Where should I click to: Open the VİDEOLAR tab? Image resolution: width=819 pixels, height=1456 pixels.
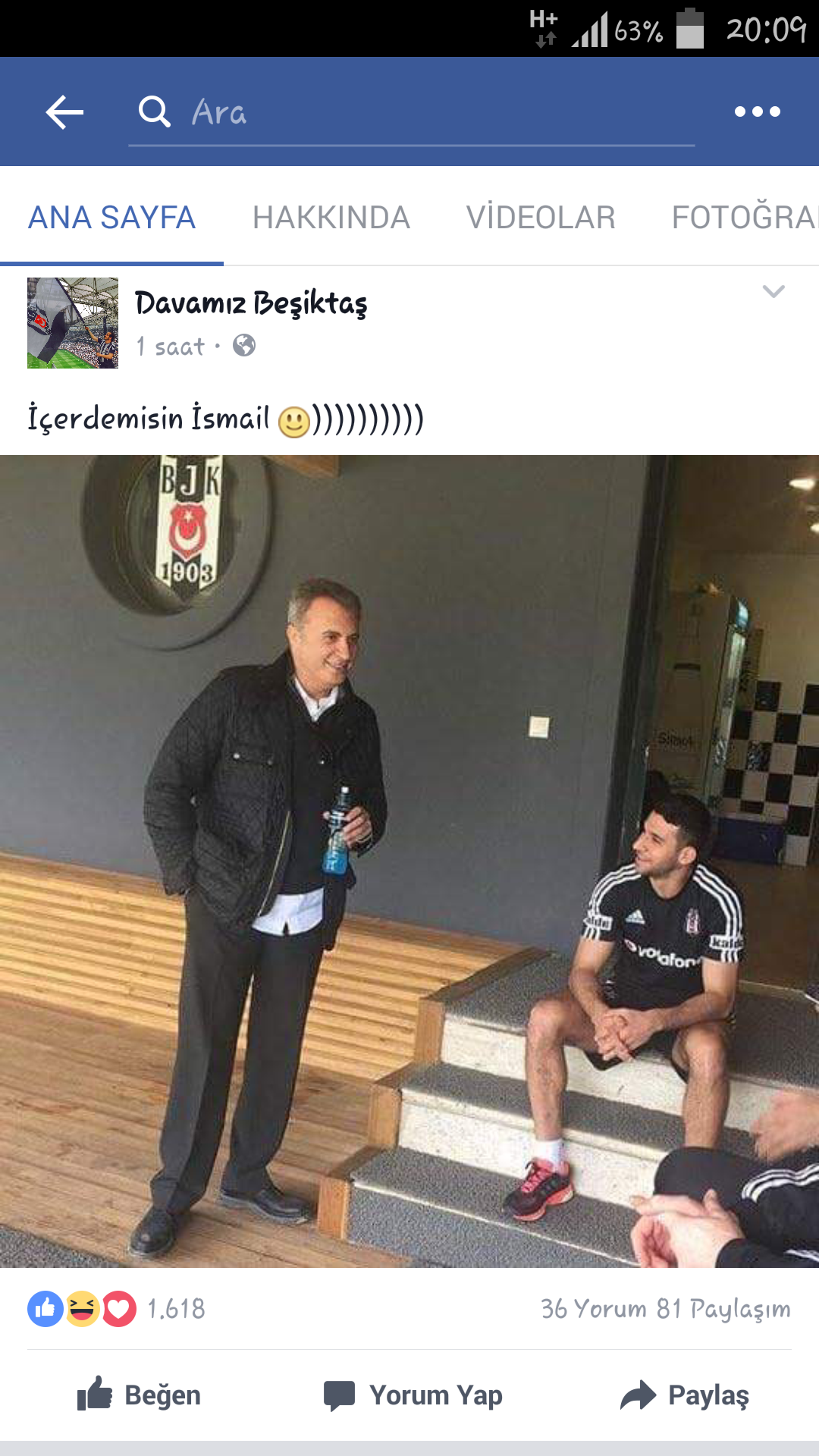(x=541, y=218)
